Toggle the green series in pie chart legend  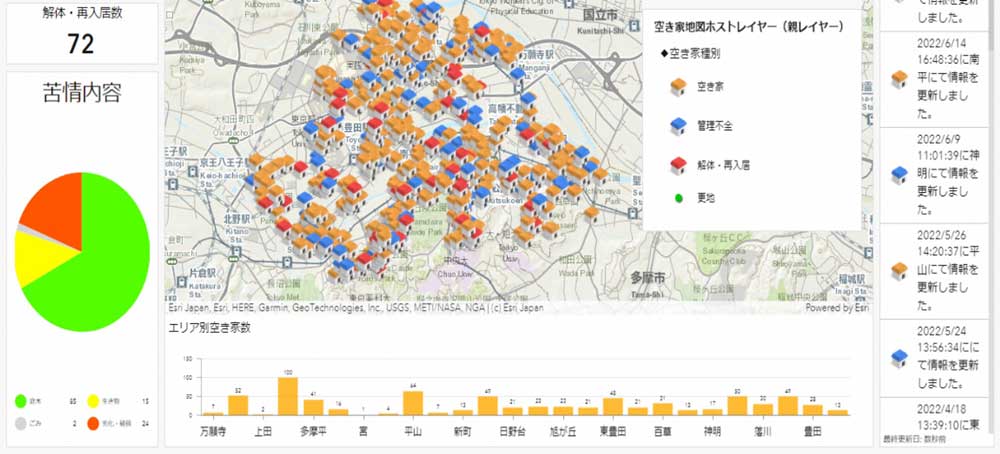pyautogui.click(x=20, y=402)
